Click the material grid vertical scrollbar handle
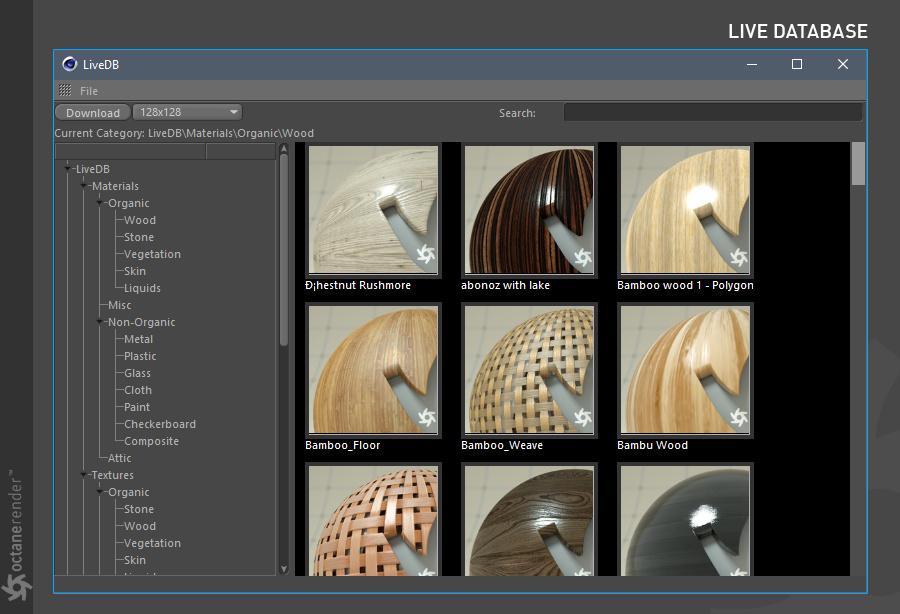This screenshot has width=900, height=614. (858, 164)
